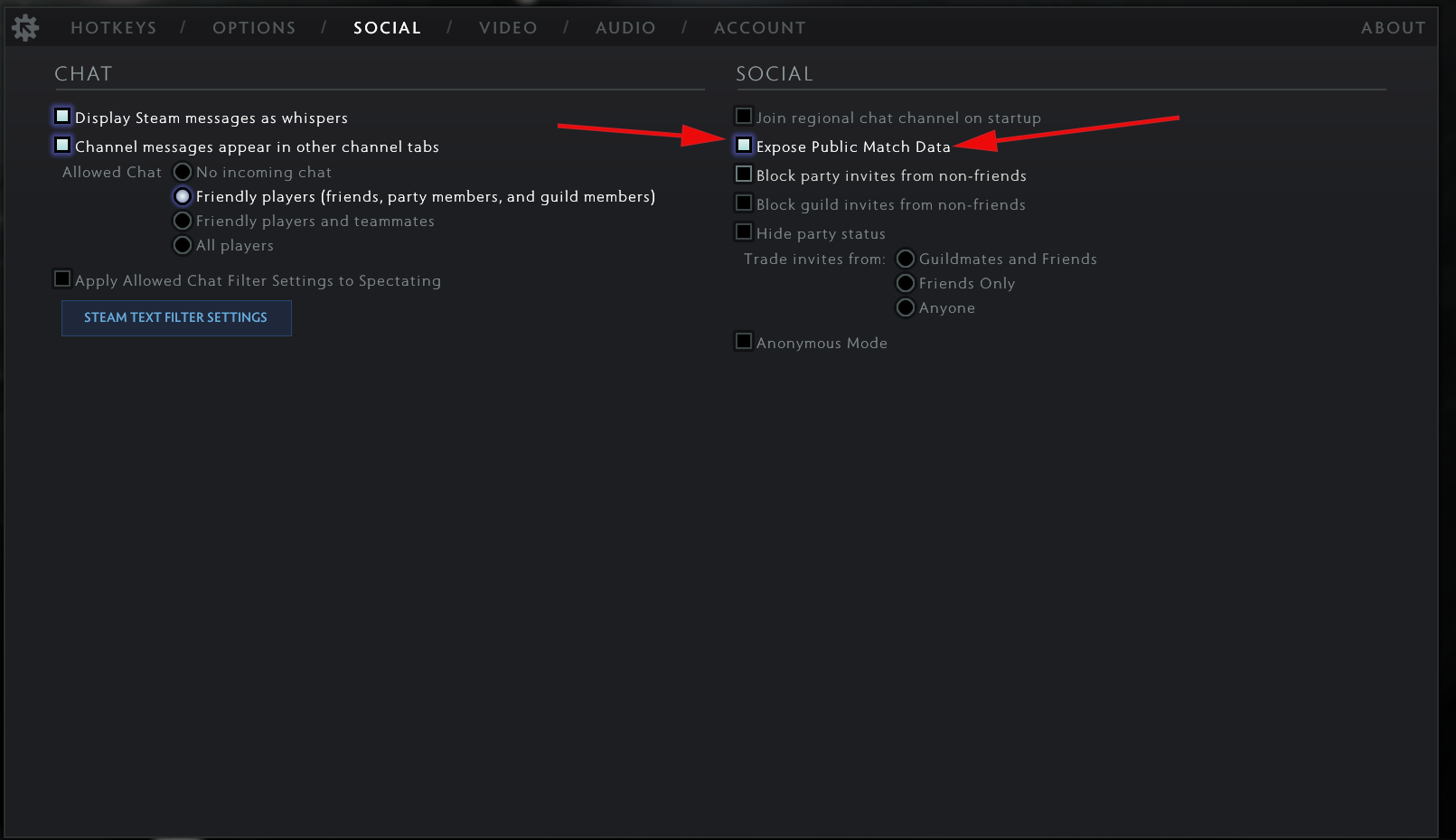
Task: Click the settings gear icon
Action: 25,28
